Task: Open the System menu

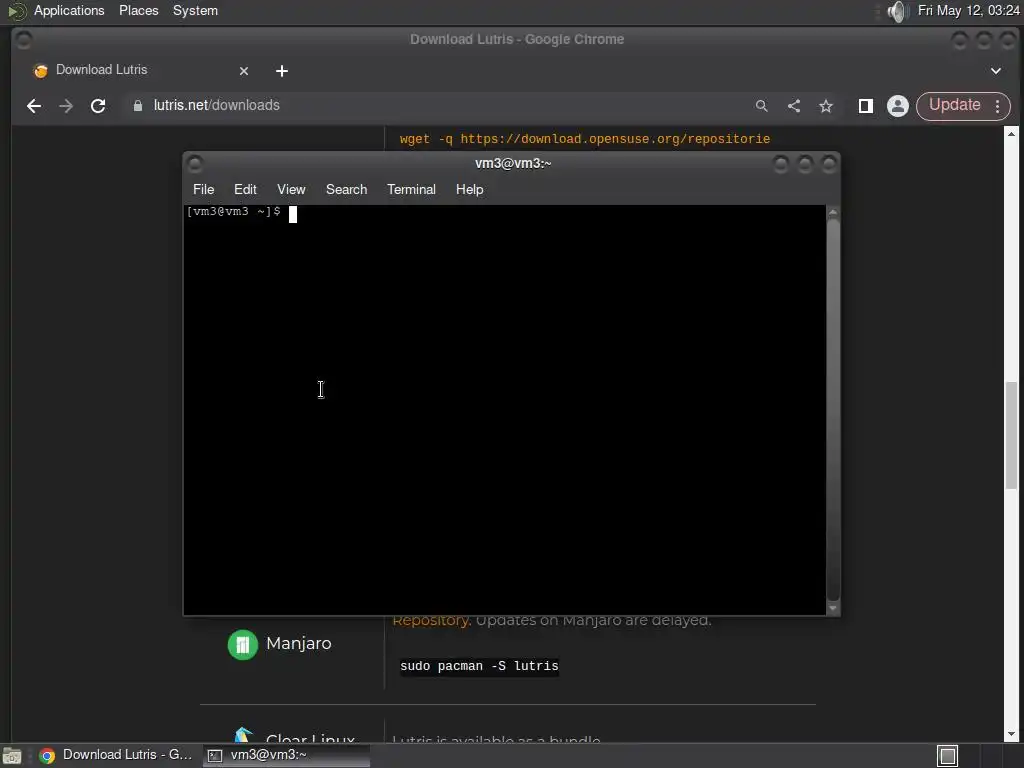Action: (195, 11)
